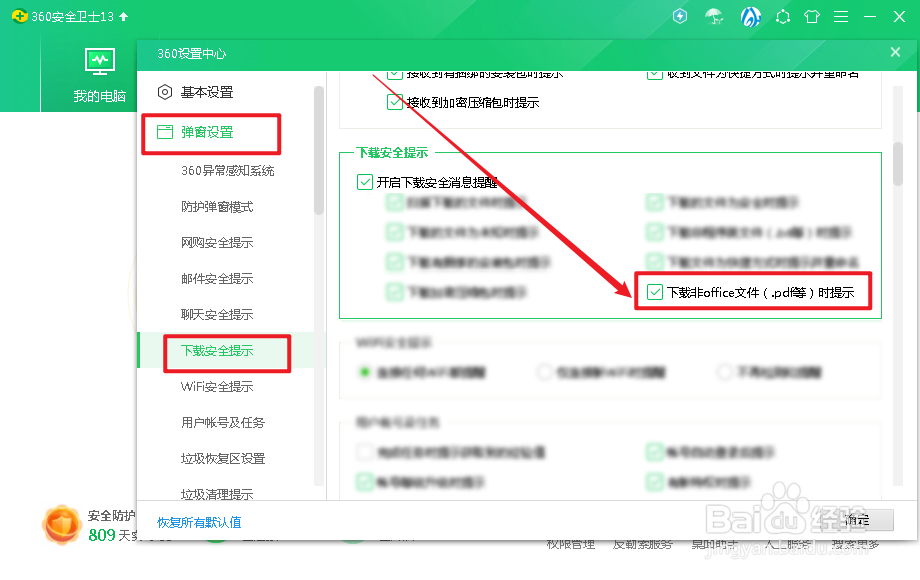Open the skin shirt icon
The width and height of the screenshot is (920, 580).
[x=812, y=16]
